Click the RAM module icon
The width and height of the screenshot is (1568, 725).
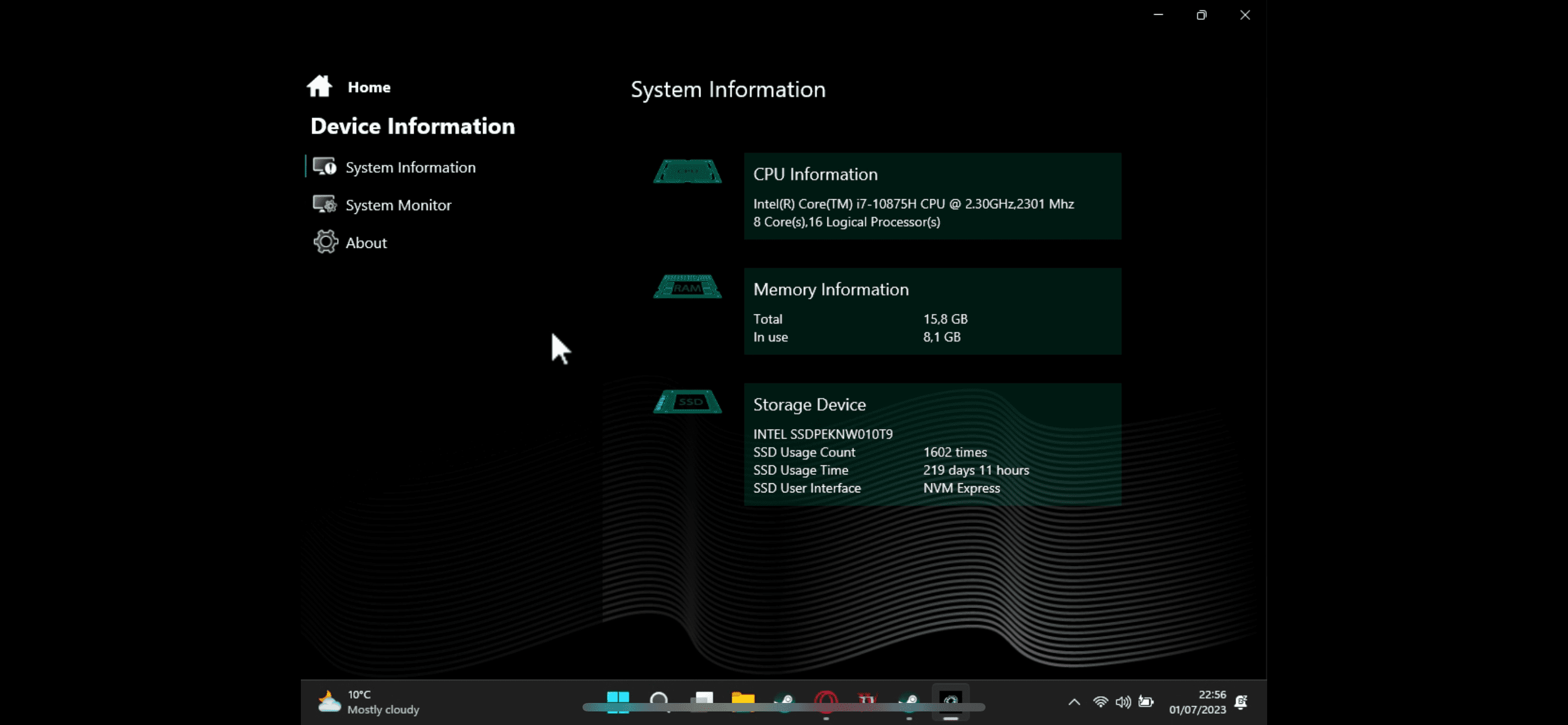(x=687, y=286)
